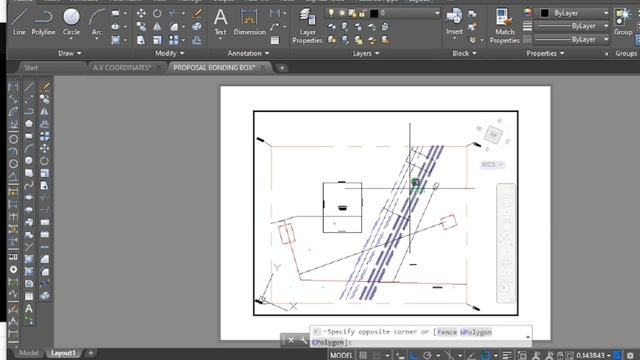Image resolution: width=640 pixels, height=360 pixels.
Task: Expand the Layers panel
Action: point(365,53)
